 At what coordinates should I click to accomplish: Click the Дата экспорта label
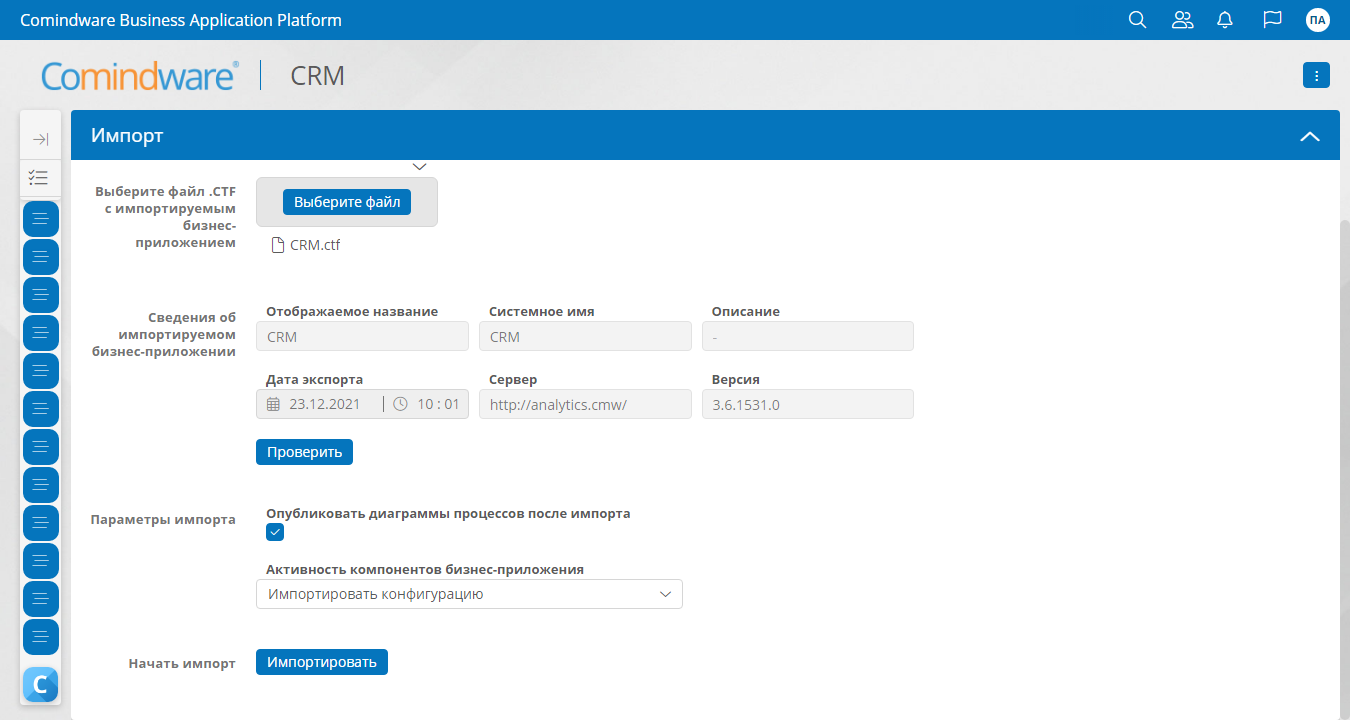pos(315,379)
